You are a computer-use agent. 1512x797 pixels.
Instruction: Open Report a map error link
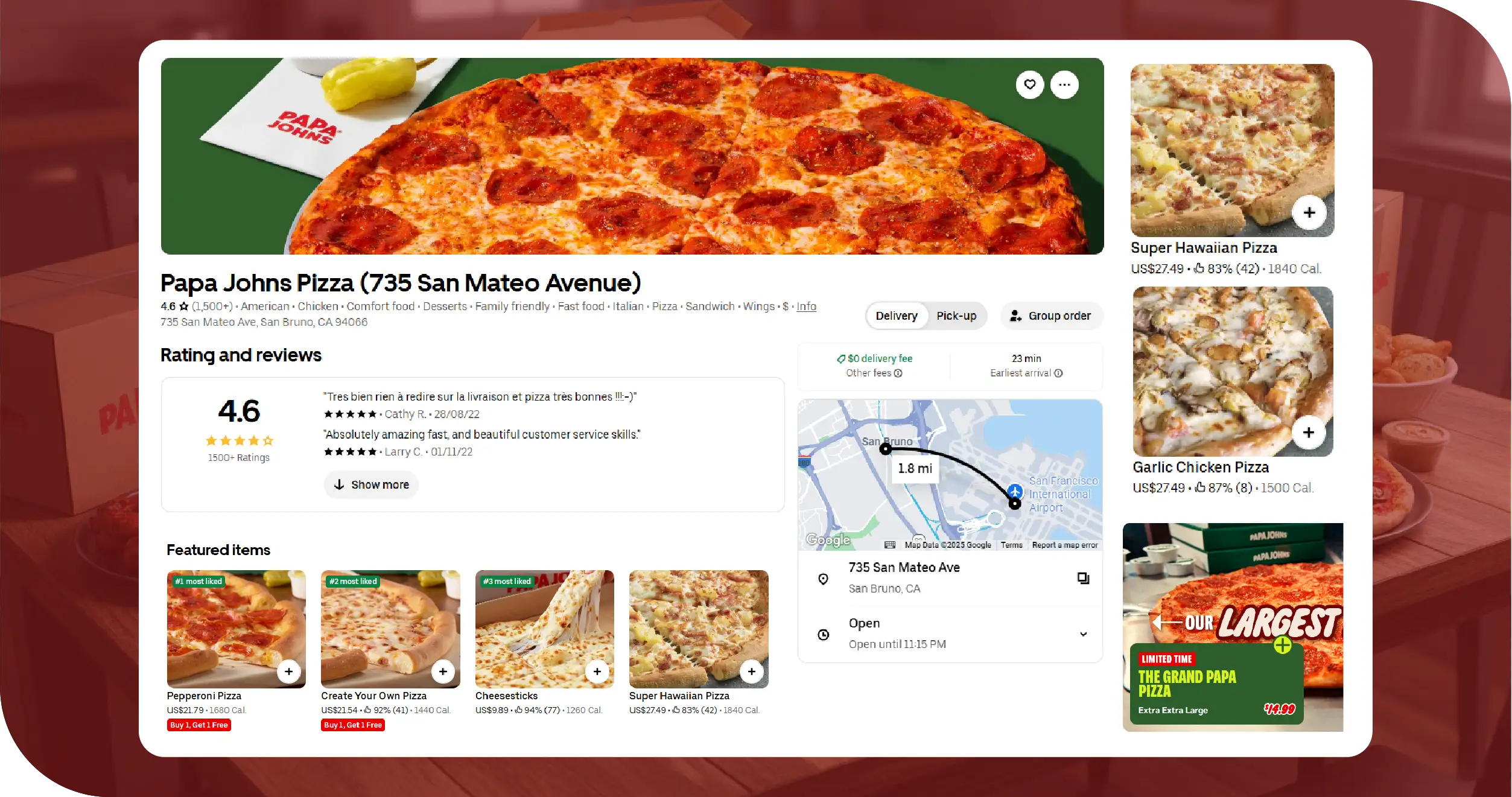click(x=1064, y=545)
